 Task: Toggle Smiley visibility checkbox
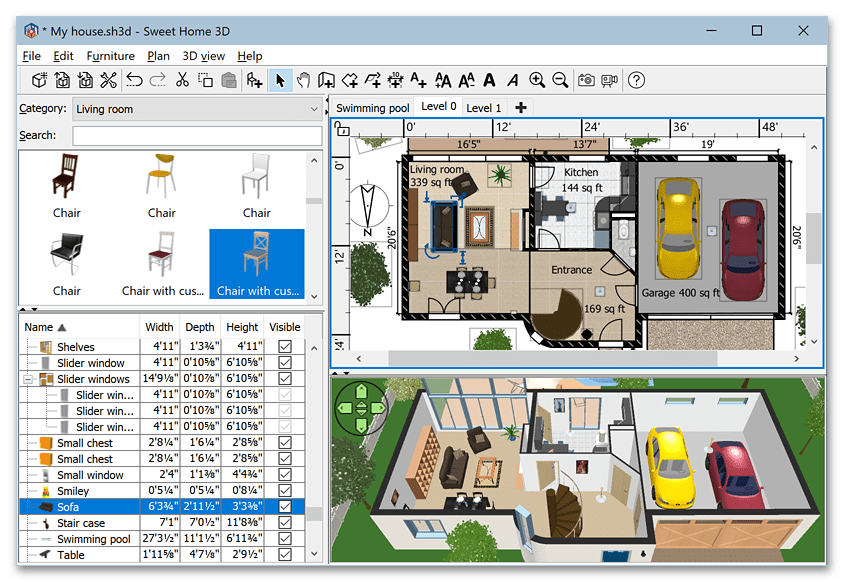click(285, 490)
